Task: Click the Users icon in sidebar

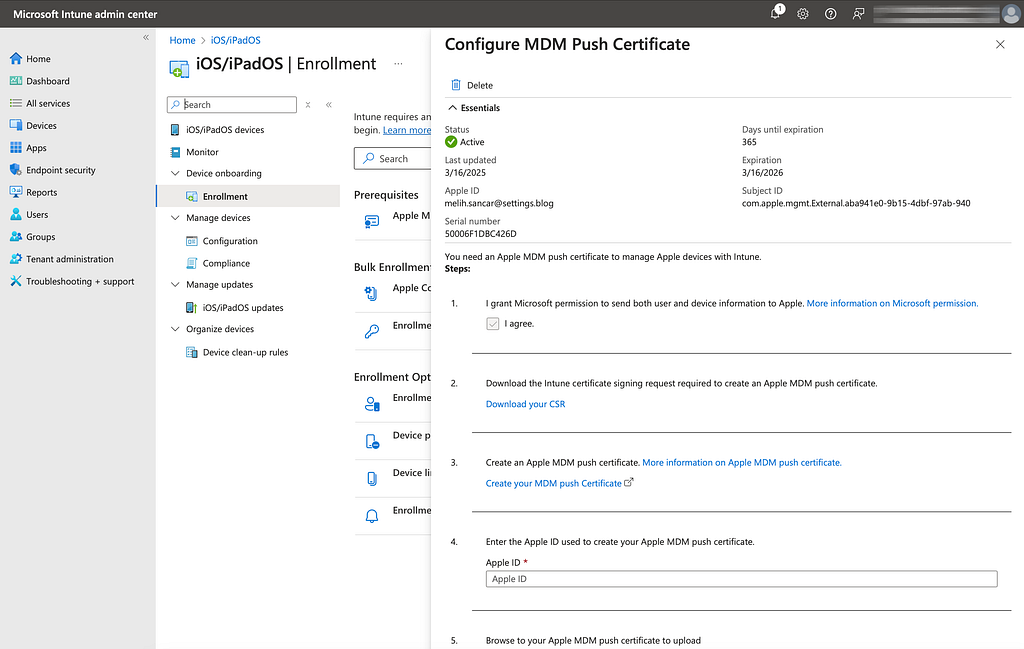Action: (16, 214)
